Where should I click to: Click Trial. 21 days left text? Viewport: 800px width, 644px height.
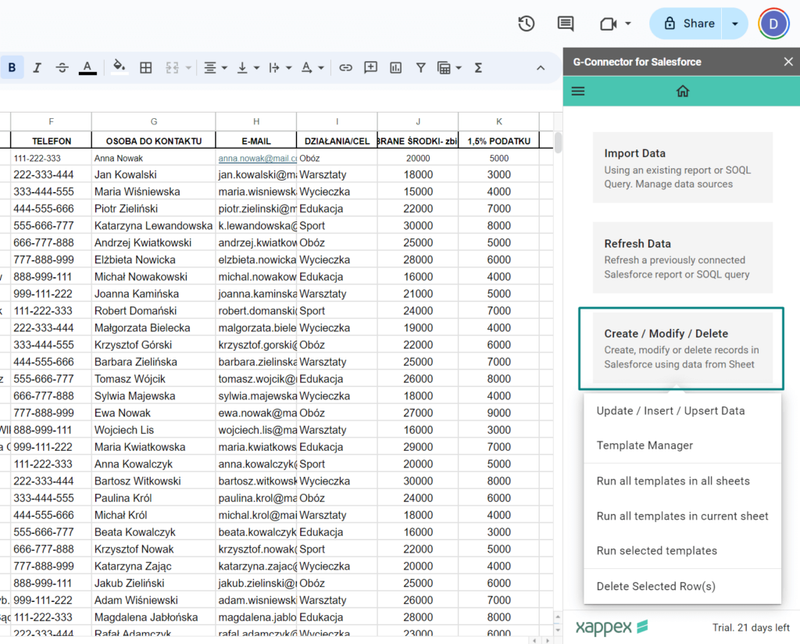click(751, 627)
